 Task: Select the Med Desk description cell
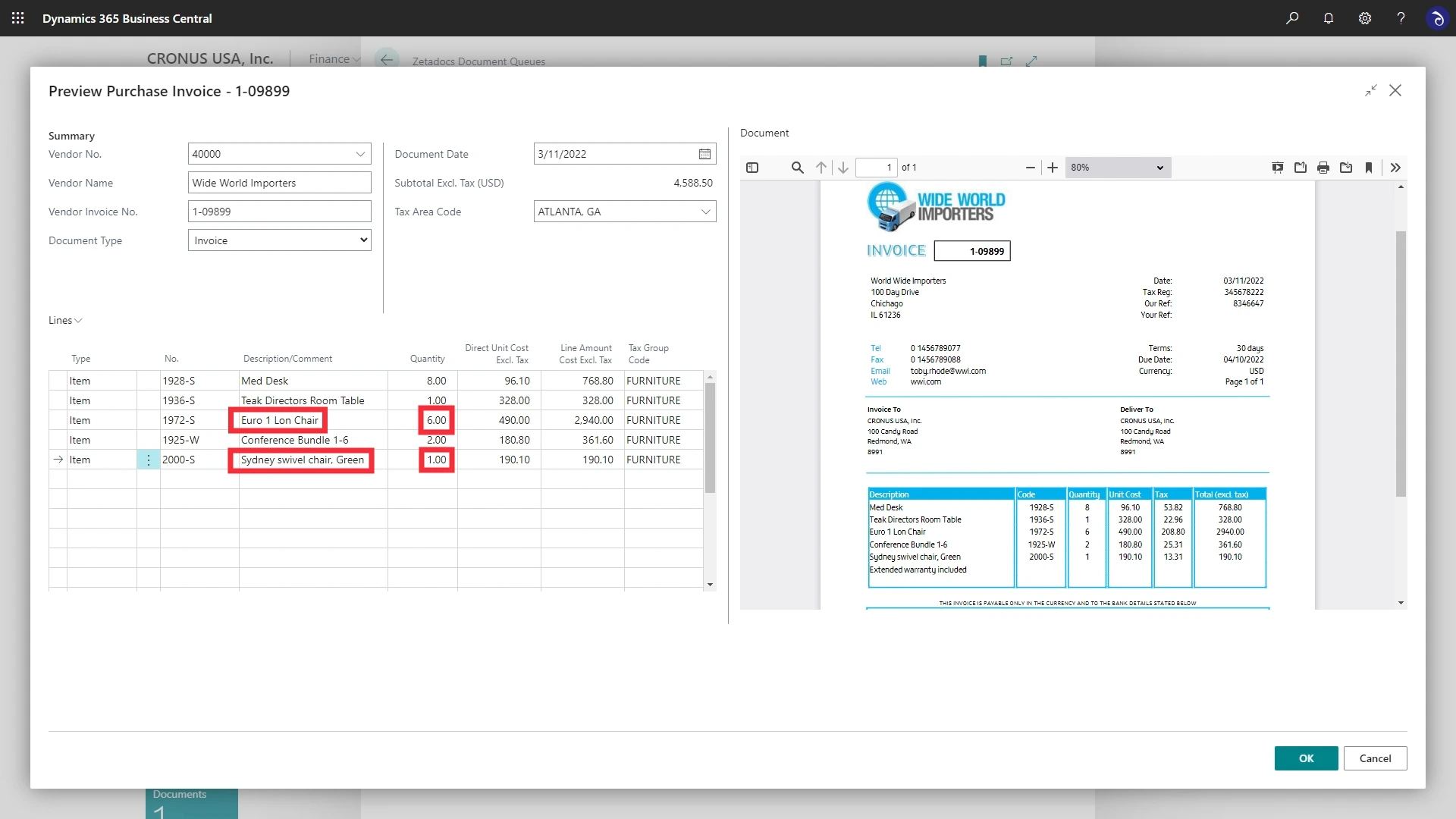tap(313, 381)
